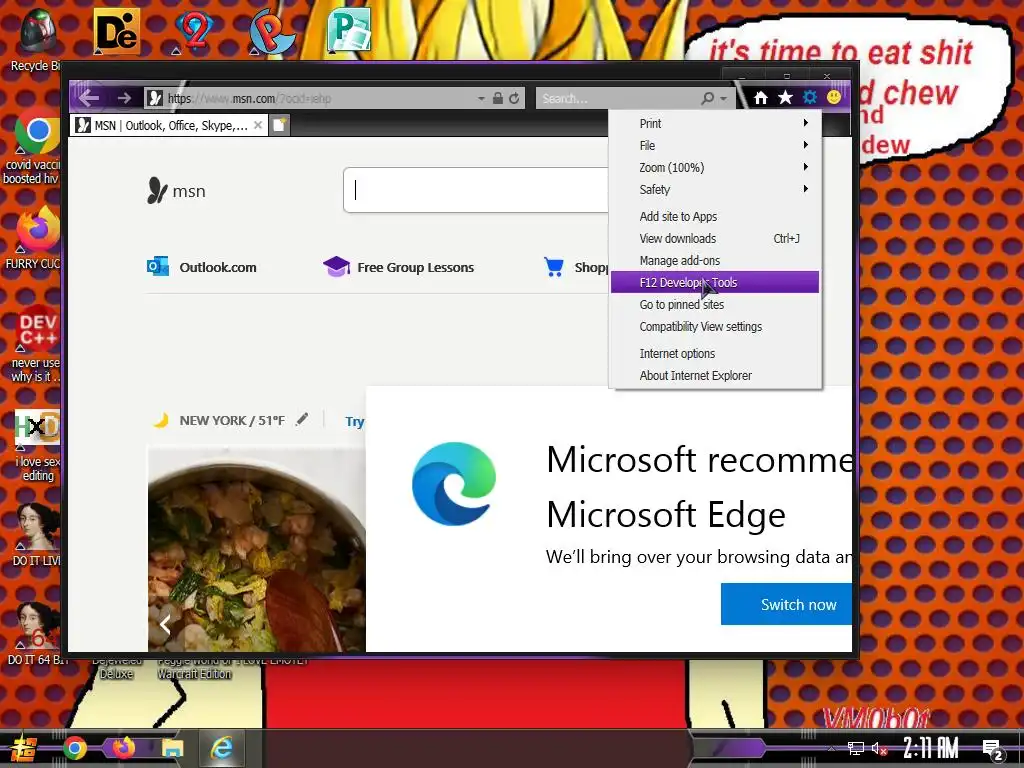Select Add site to Apps
Image resolution: width=1024 pixels, height=768 pixels.
715,216
